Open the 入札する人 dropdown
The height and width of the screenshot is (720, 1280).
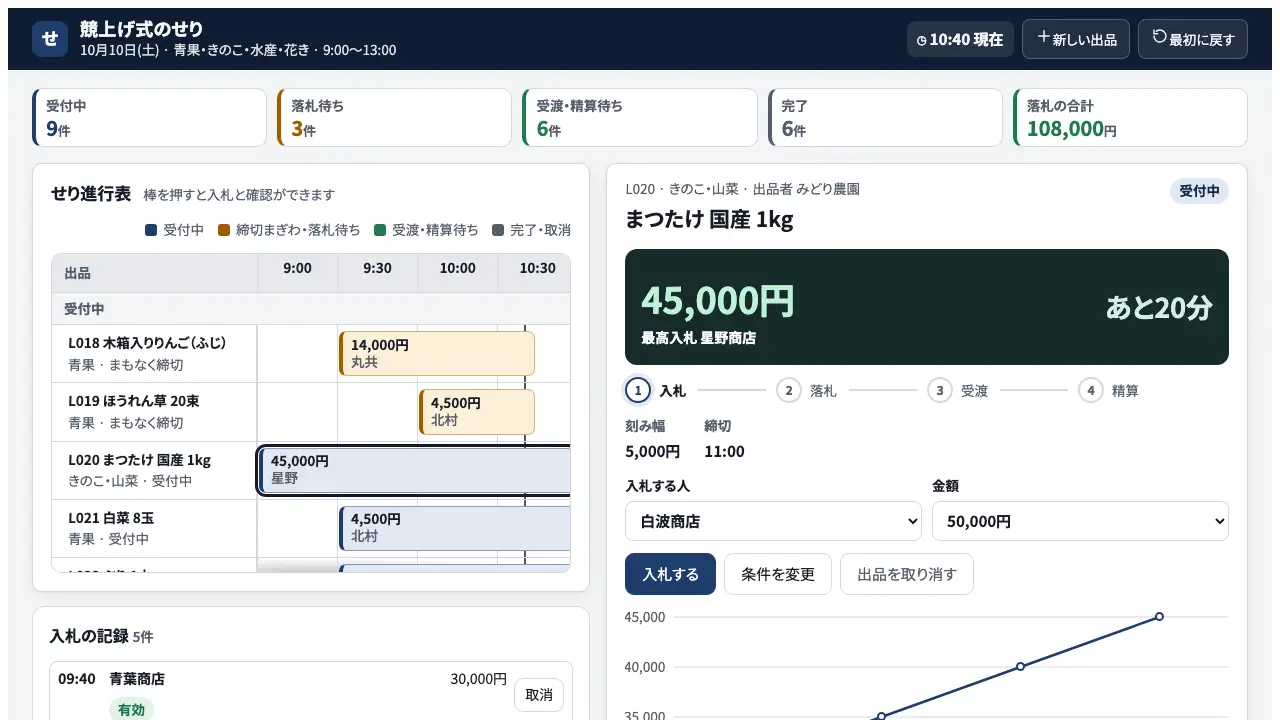point(773,521)
